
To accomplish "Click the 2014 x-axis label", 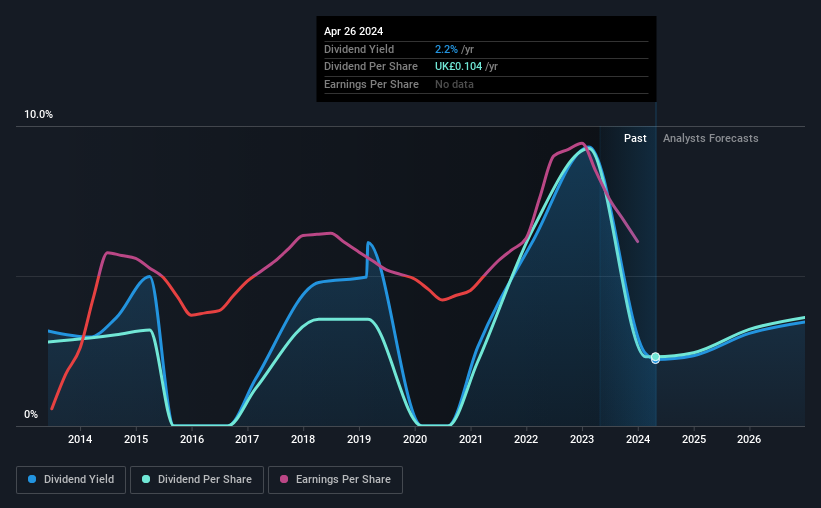I will (80, 439).
